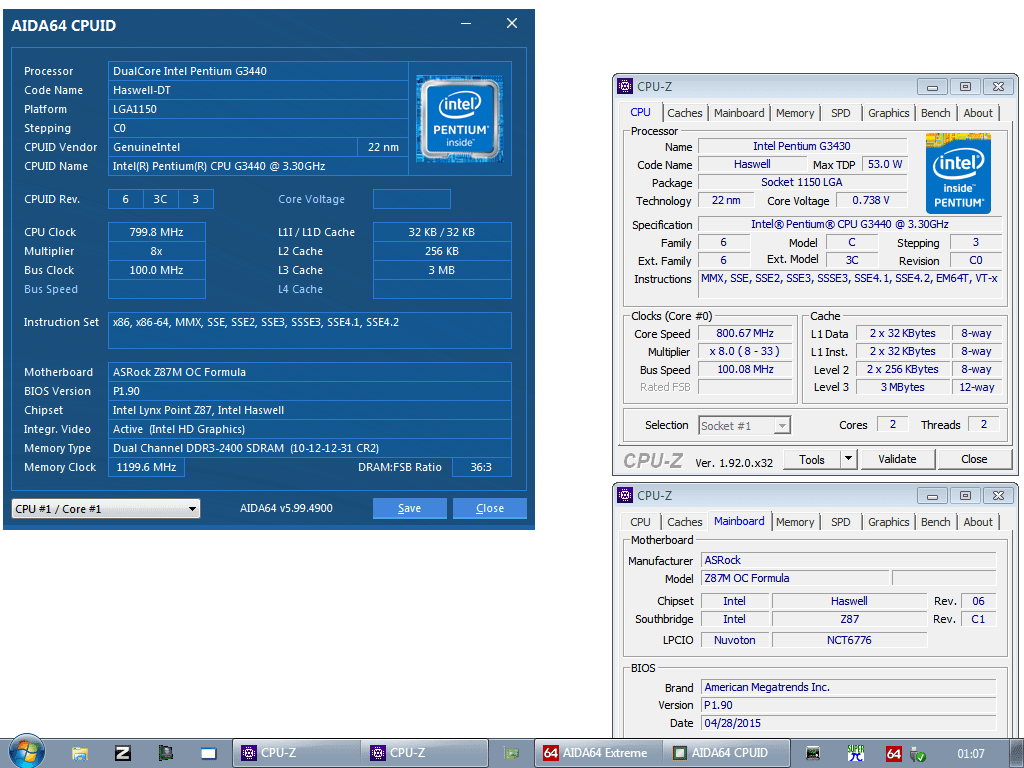Open SPD tab in upper CPU-Z window
This screenshot has height=768, width=1024.
[840, 113]
